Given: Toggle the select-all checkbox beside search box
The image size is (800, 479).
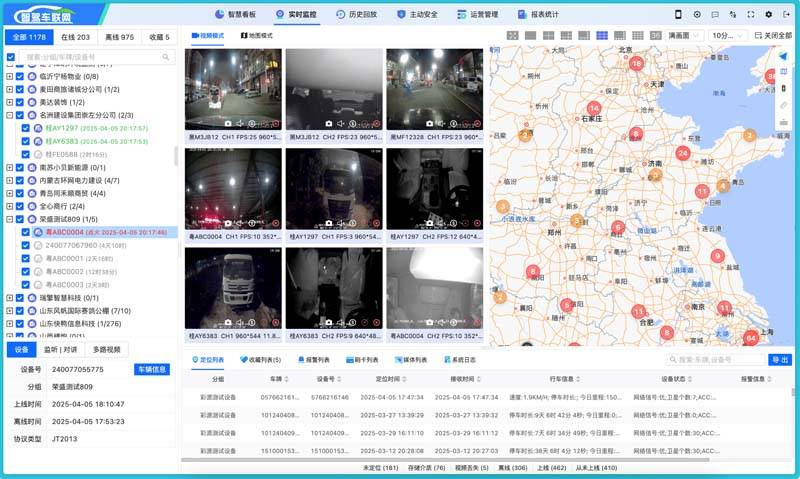Looking at the screenshot, I should [11, 57].
